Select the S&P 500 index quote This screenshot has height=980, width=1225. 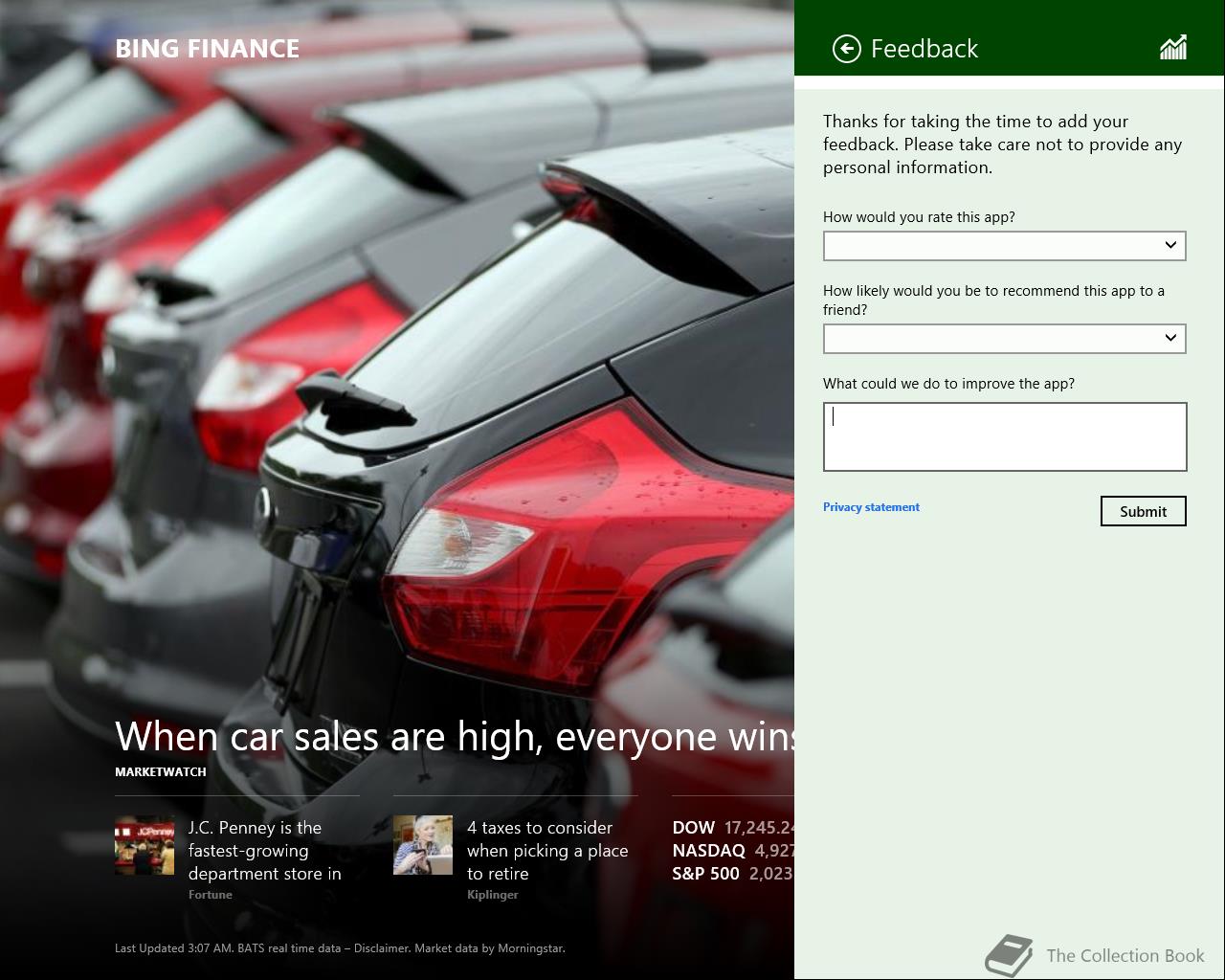click(733, 874)
